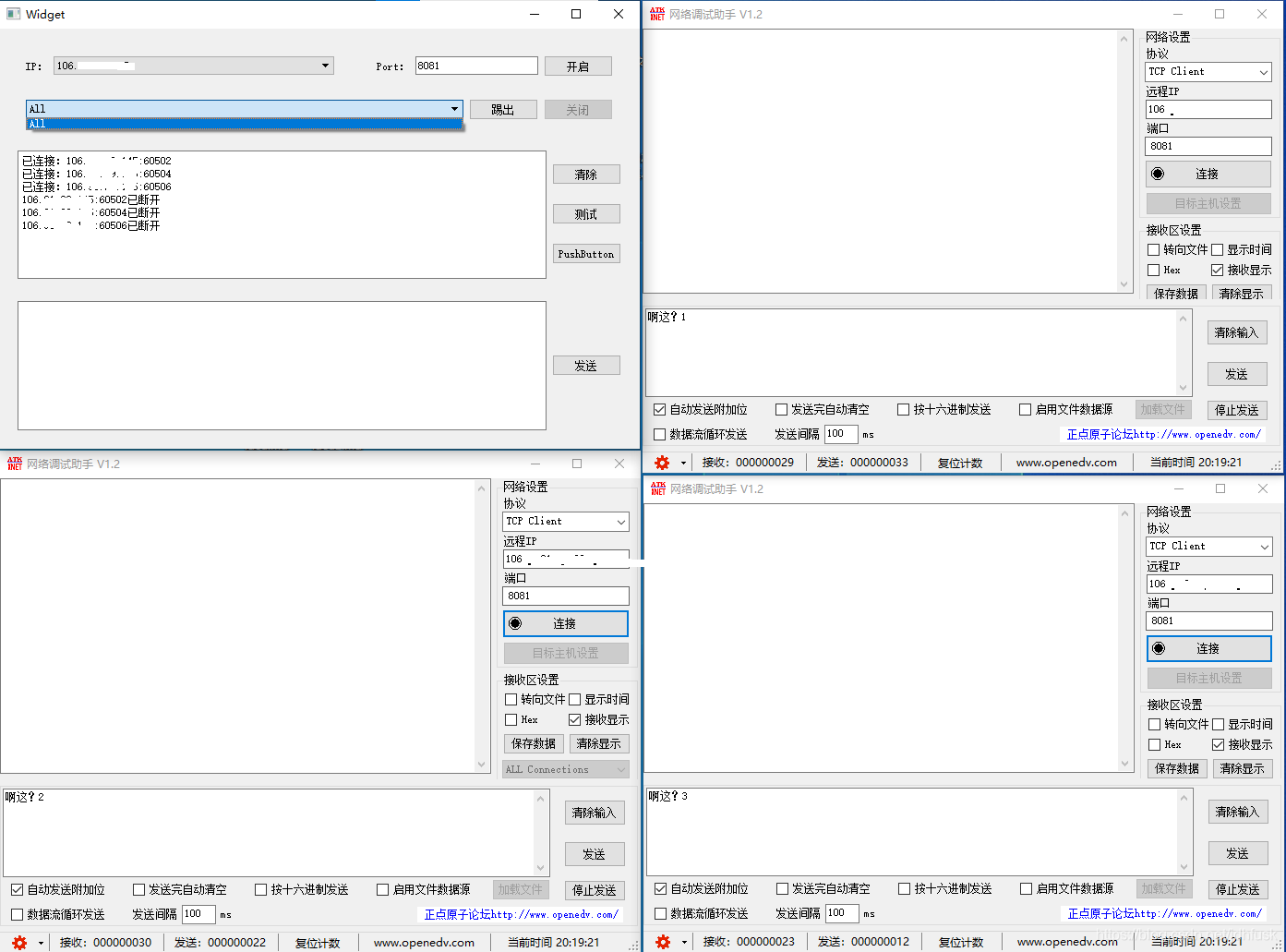Click the ATK app icon in bottom-left window title
1286x952 pixels.
point(15,464)
